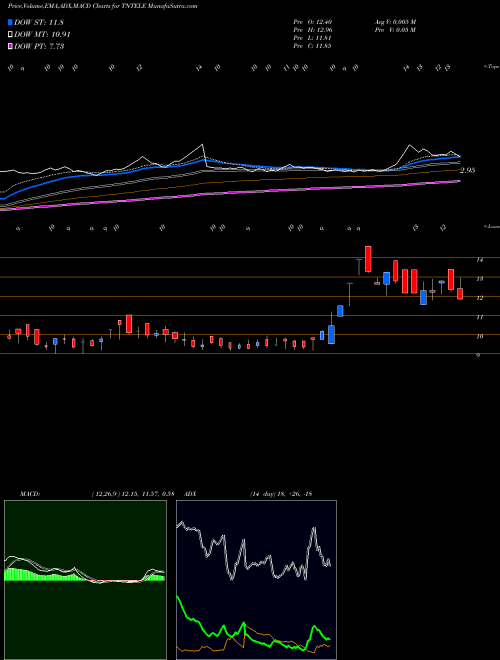Click the '<Lows' label at right edge
This screenshot has width=500, height=660.
(x=491, y=226)
